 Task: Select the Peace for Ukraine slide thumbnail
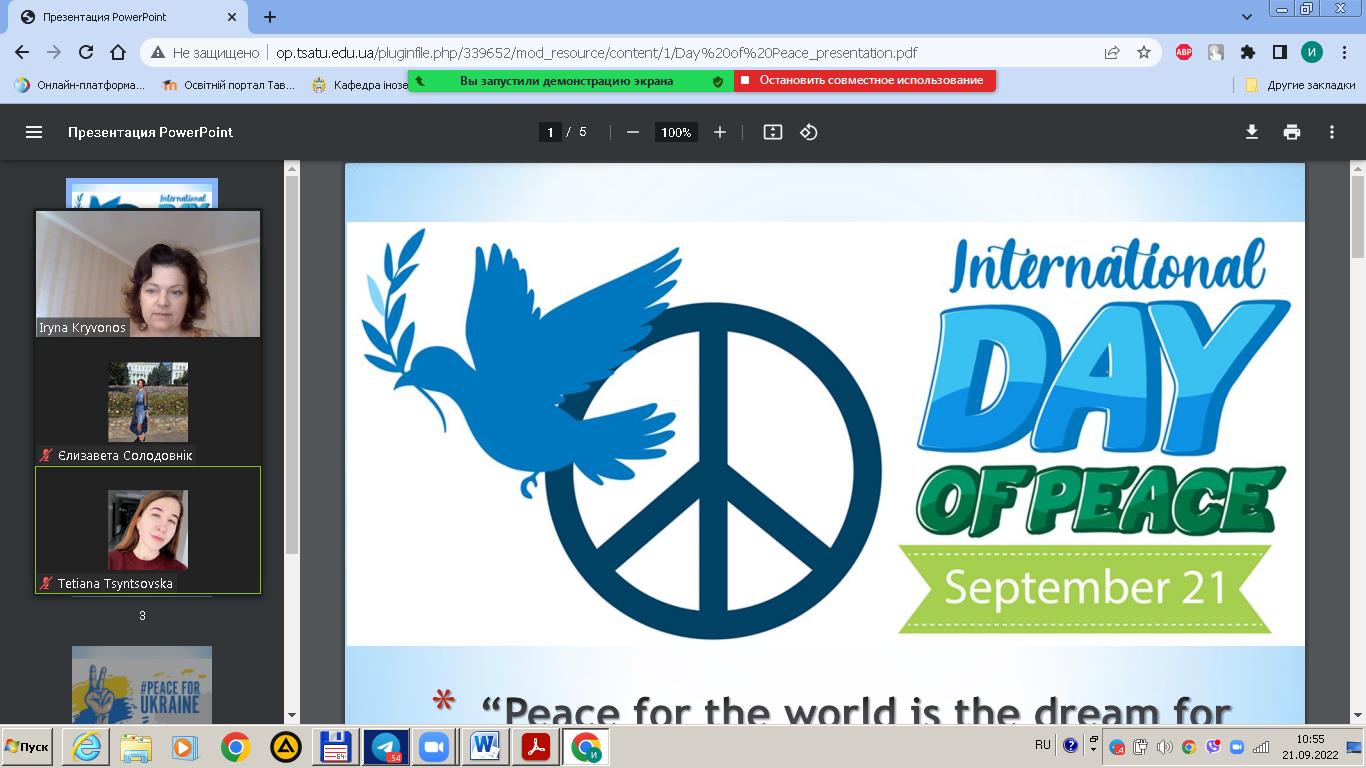pos(142,686)
